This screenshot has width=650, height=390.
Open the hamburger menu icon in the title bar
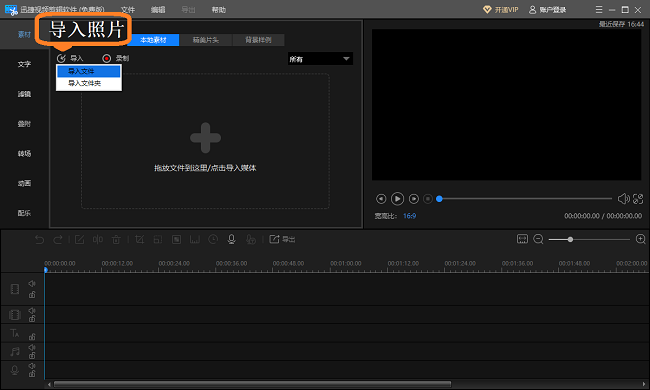[599, 9]
